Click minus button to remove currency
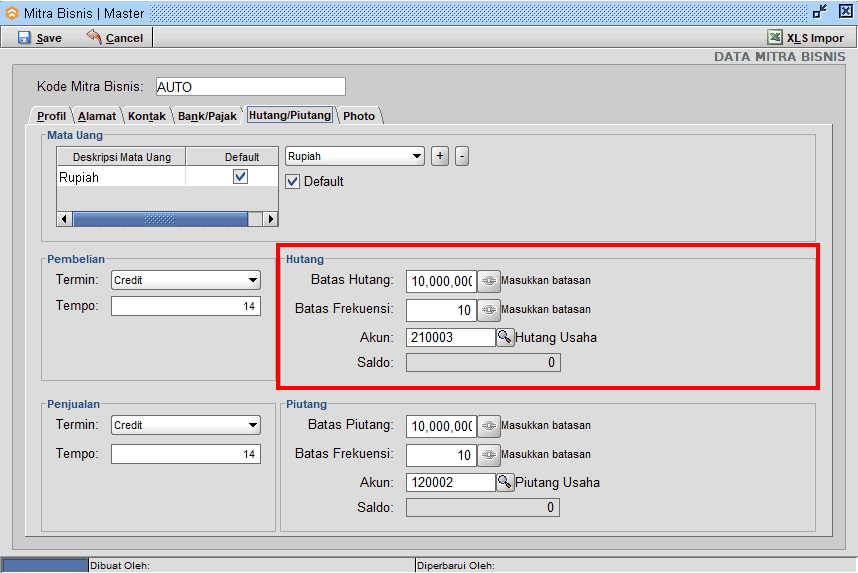 pyautogui.click(x=462, y=156)
